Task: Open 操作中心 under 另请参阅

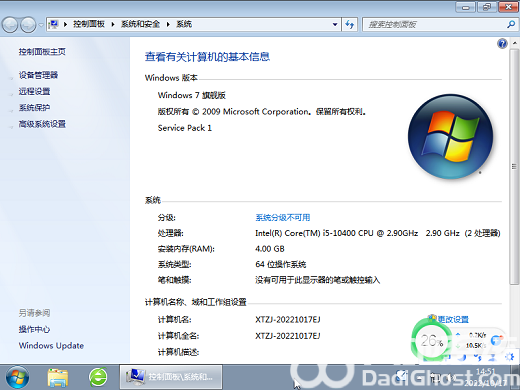Action: point(34,329)
